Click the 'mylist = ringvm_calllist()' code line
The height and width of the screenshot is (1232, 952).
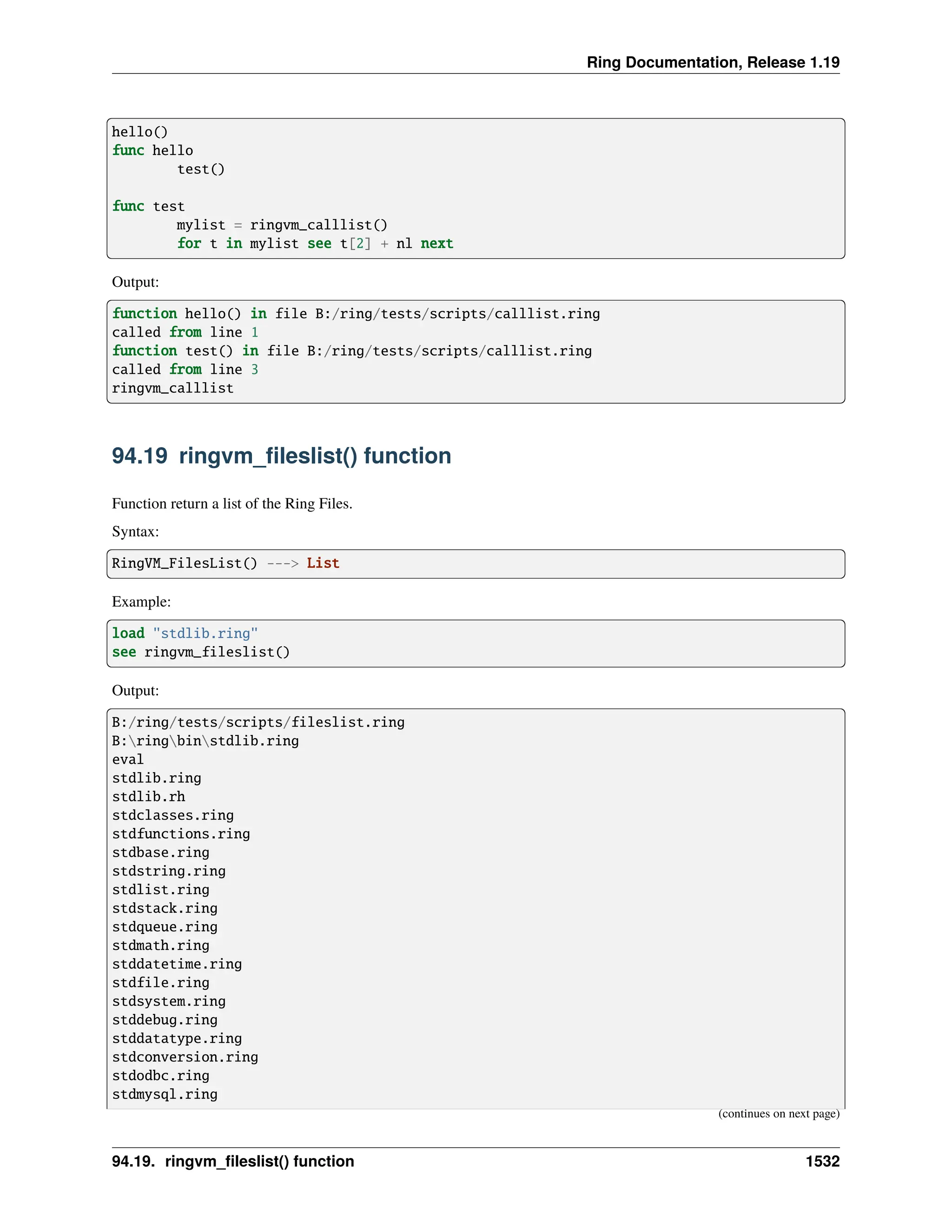[x=282, y=225]
